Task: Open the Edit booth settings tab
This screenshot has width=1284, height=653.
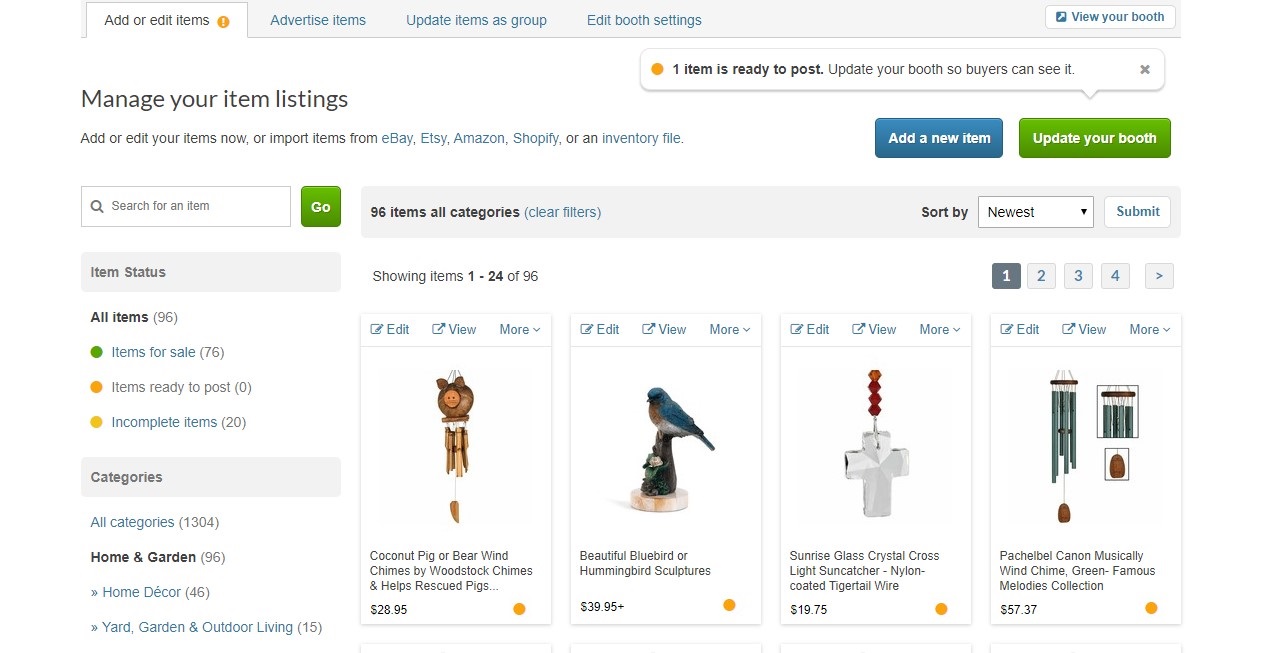Action: coord(644,20)
